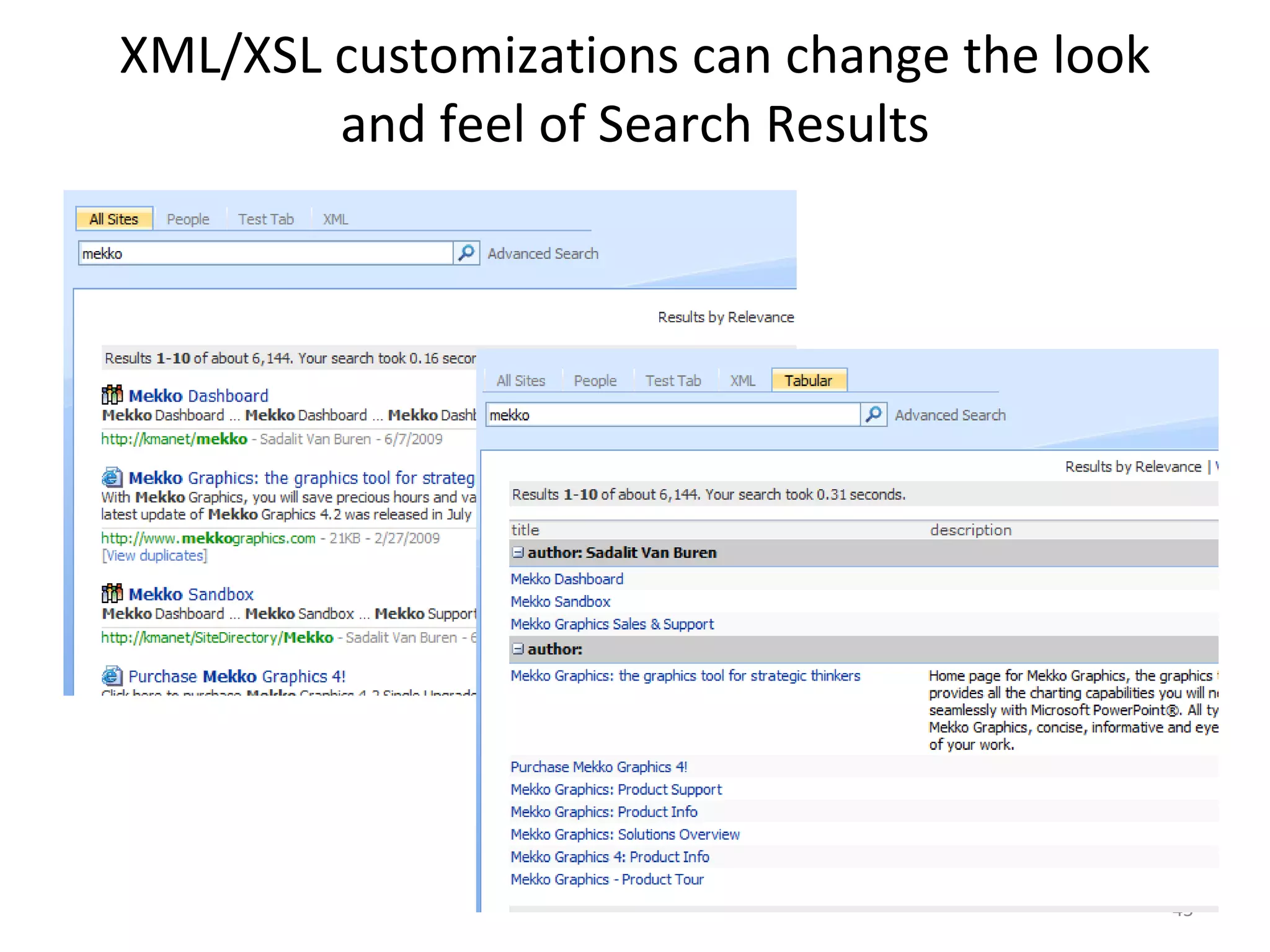This screenshot has width=1270, height=952.
Task: Follow the http://kmanet/mekko URL
Action: [x=174, y=439]
